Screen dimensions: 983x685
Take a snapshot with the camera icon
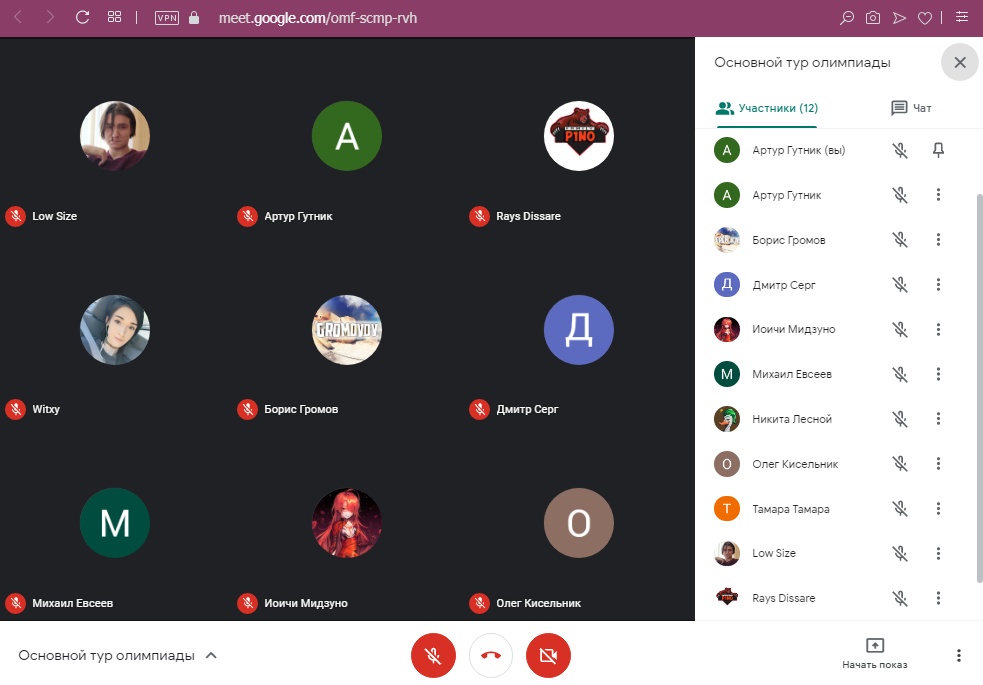pyautogui.click(x=873, y=18)
